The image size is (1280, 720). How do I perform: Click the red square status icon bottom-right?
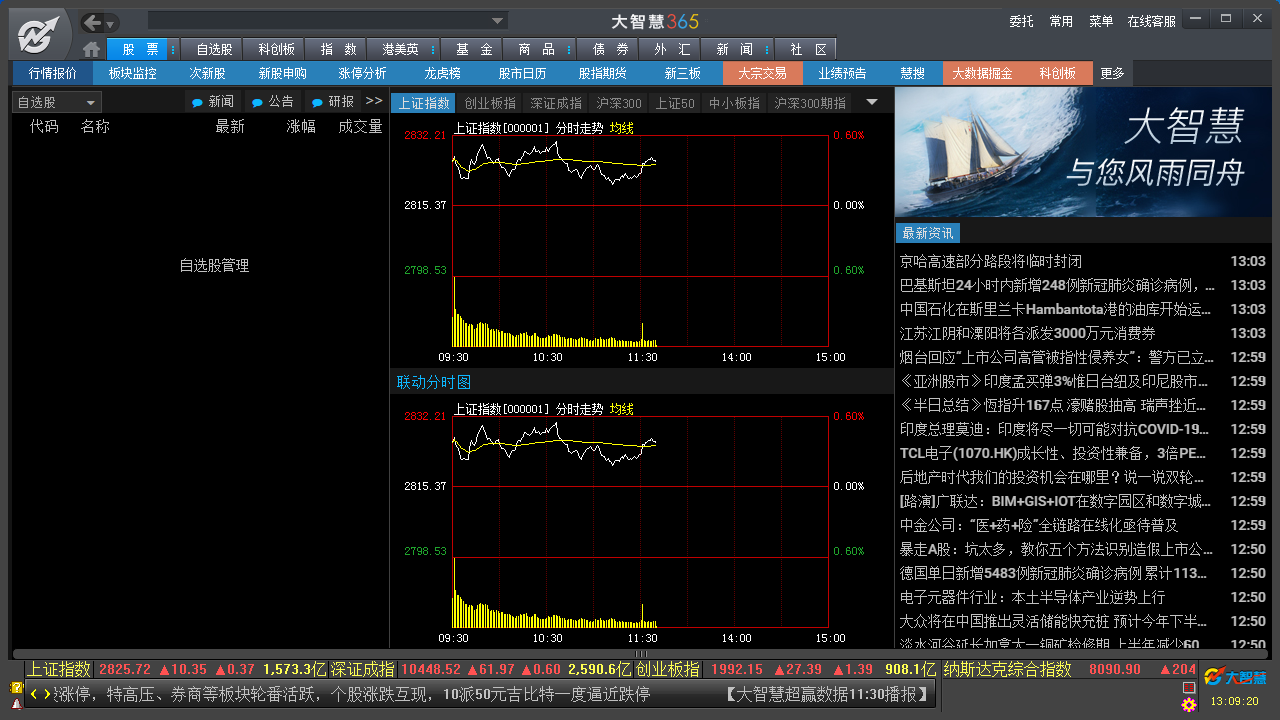pos(1189,688)
